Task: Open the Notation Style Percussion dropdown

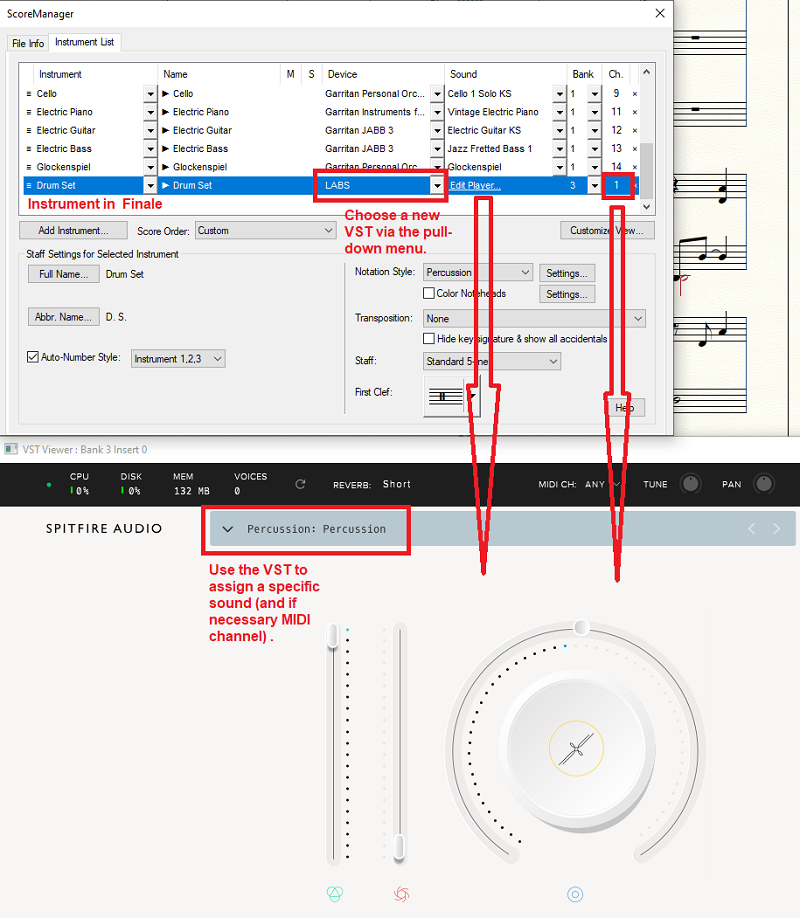Action: (478, 272)
